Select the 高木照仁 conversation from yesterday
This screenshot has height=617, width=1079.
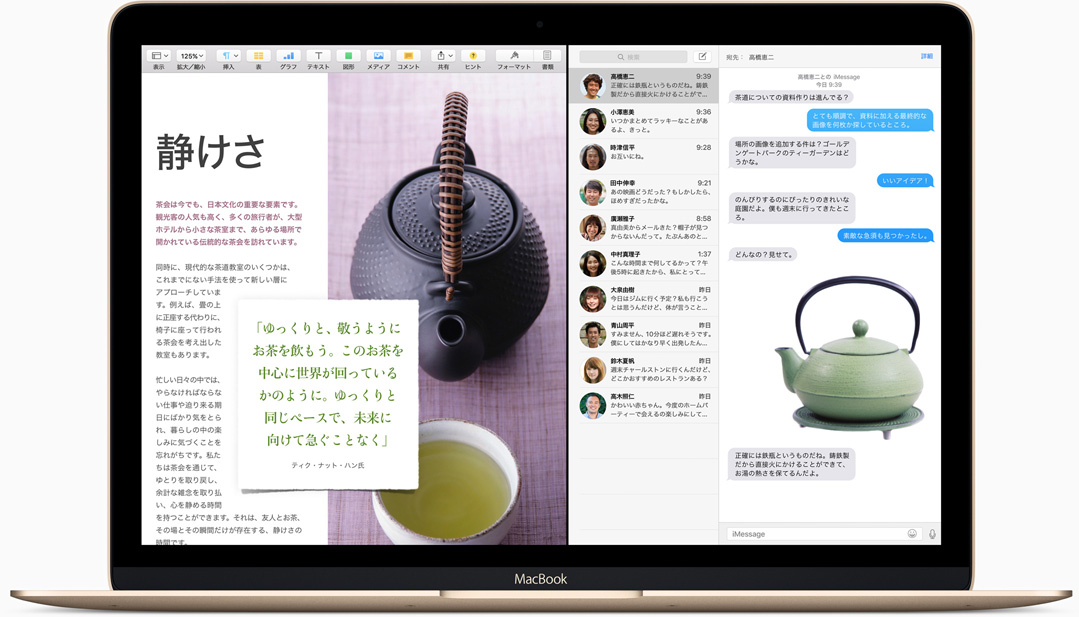point(644,406)
